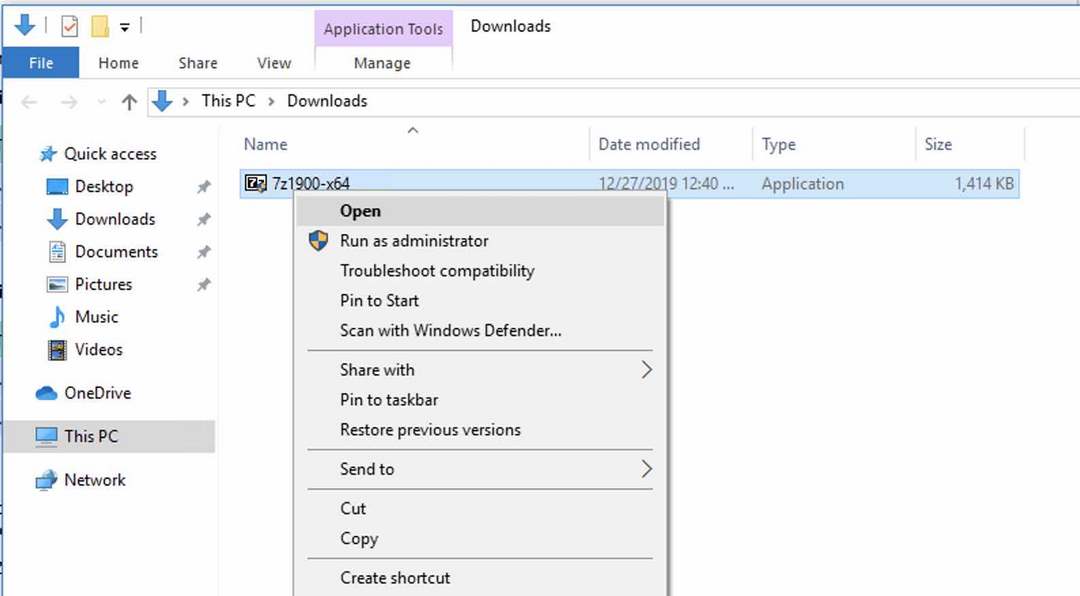Open the recent locations dropdown arrow

tap(102, 102)
